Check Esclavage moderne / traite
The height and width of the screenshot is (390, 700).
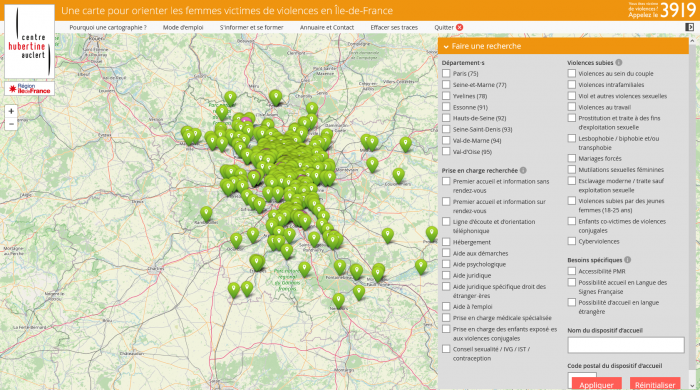pyautogui.click(x=572, y=181)
